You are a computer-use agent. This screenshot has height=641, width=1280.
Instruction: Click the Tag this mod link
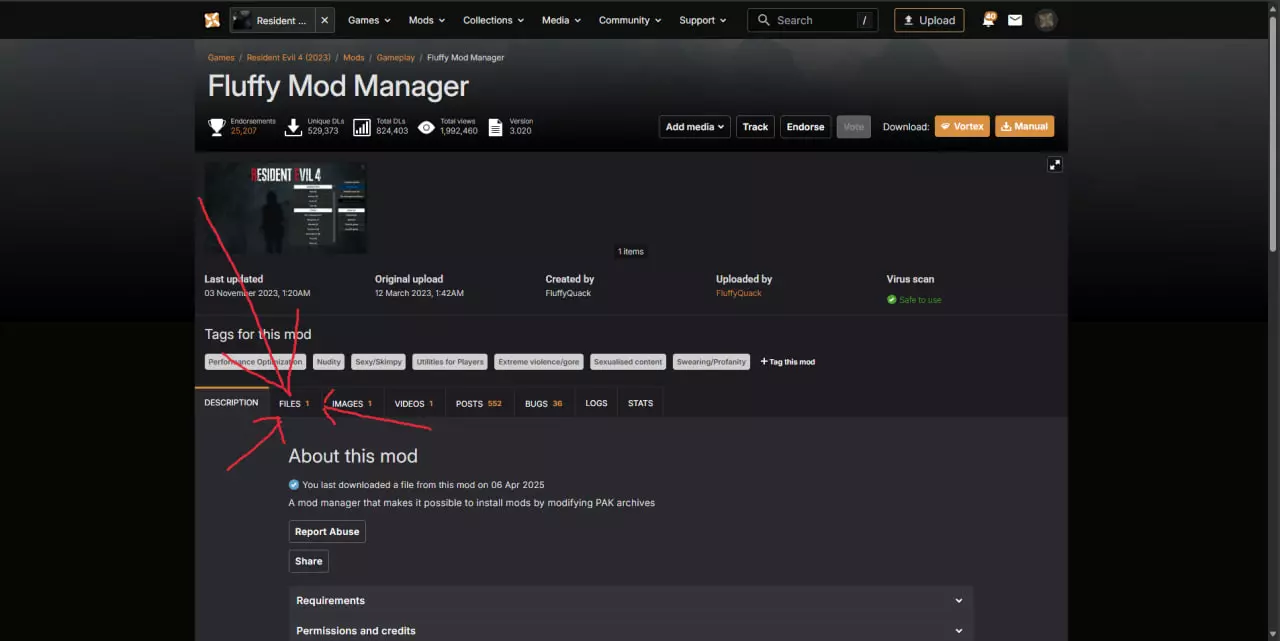[788, 362]
